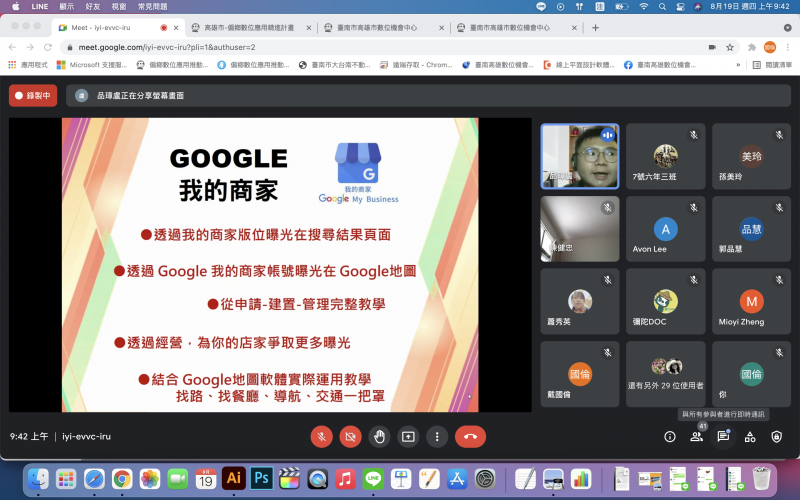This screenshot has height=500, width=800.
Task: Open the Trash in the Dock
Action: 761,479
